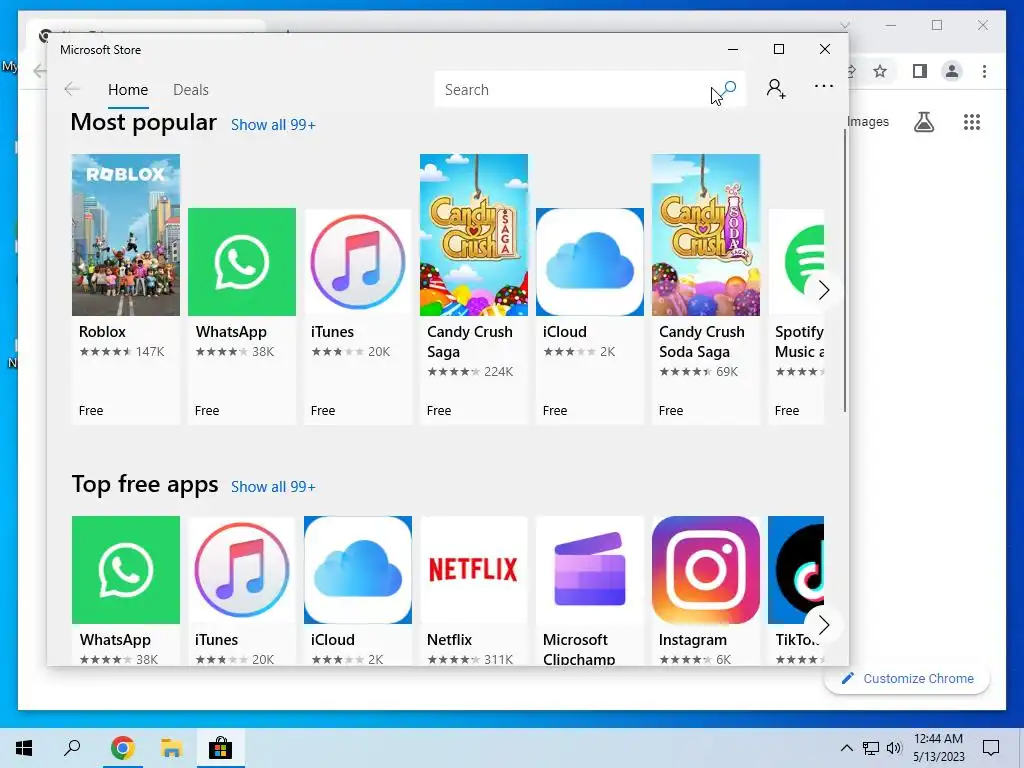Open the Instagram app icon
1024x768 pixels.
tap(706, 570)
